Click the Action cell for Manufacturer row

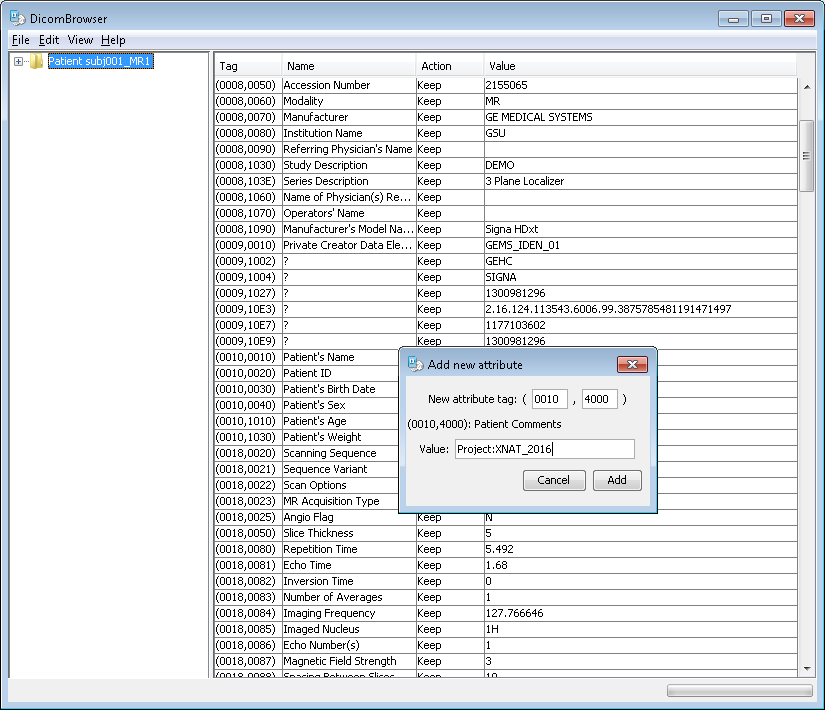[449, 117]
